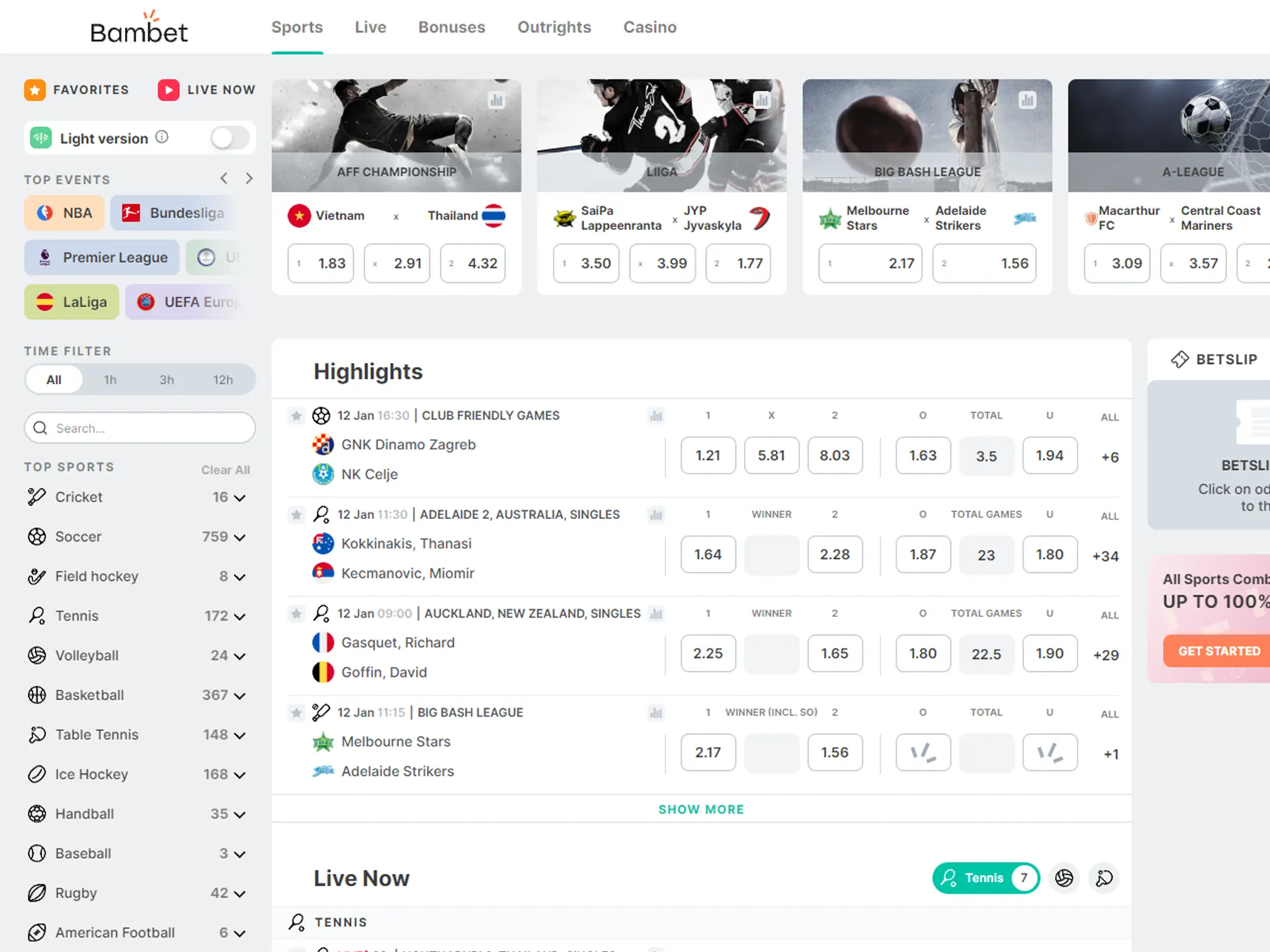Toggle the Light version switch
The height and width of the screenshot is (952, 1270).
click(x=230, y=138)
